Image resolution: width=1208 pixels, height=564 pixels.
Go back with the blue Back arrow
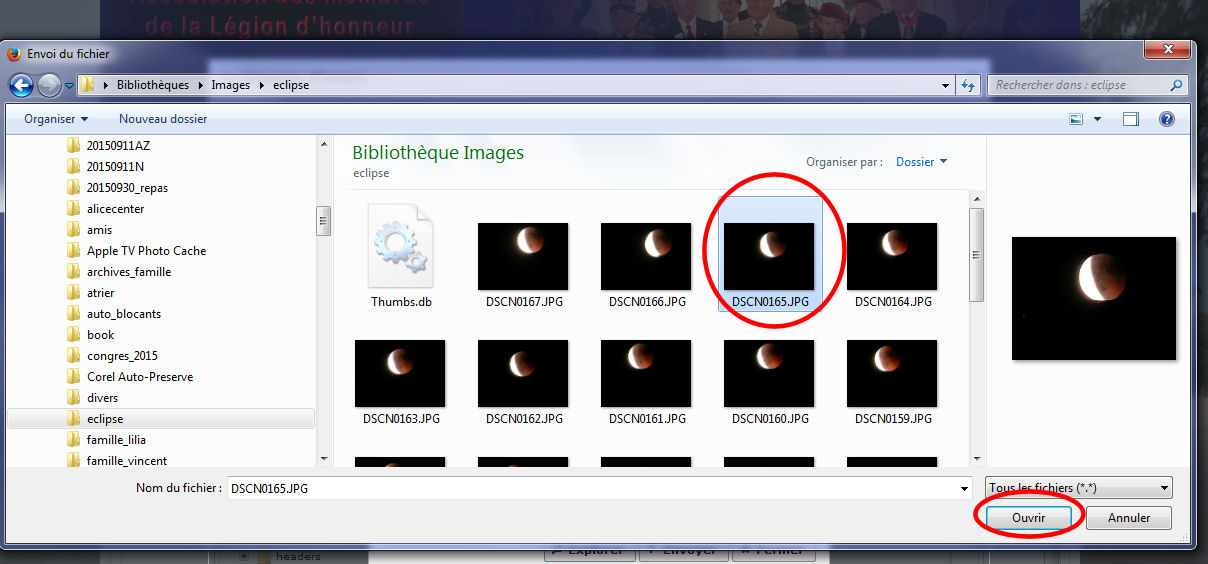(x=21, y=86)
